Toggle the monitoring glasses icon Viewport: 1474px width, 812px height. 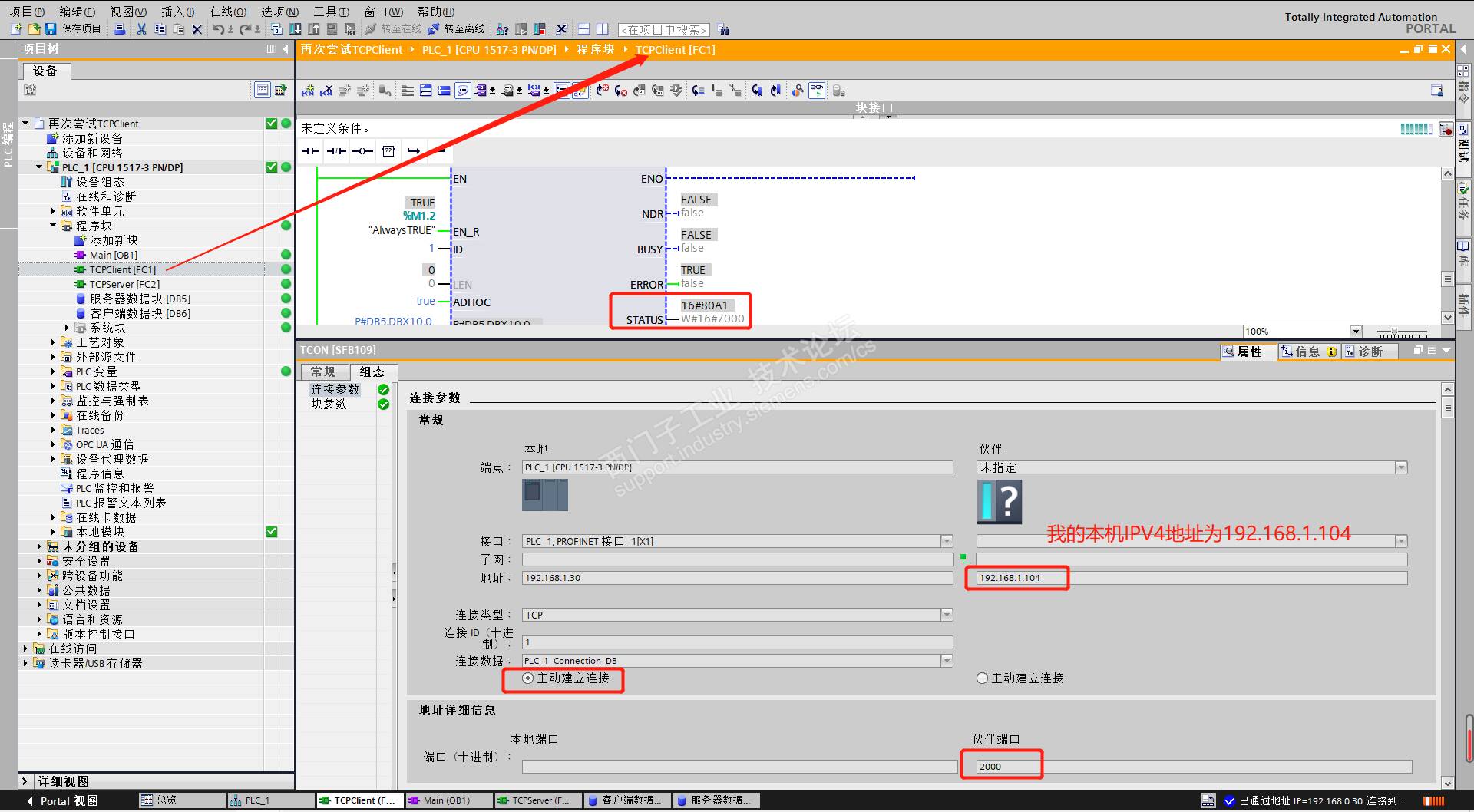point(817,91)
